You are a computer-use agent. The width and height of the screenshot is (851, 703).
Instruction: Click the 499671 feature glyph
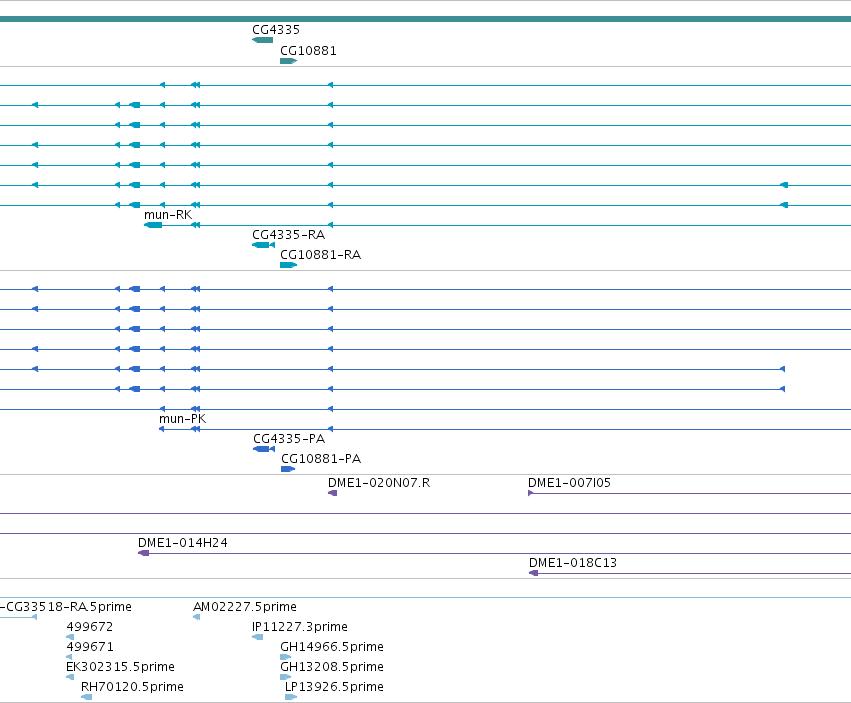[69, 657]
